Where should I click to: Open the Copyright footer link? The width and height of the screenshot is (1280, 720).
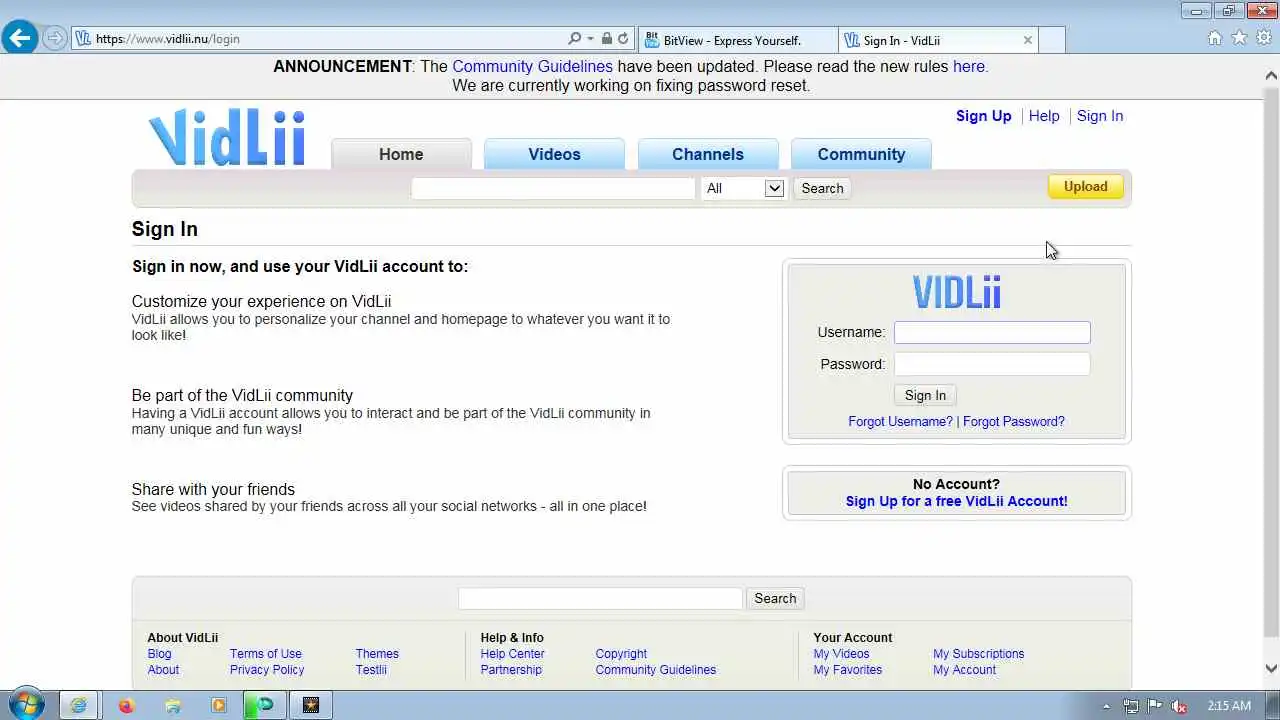pos(621,654)
